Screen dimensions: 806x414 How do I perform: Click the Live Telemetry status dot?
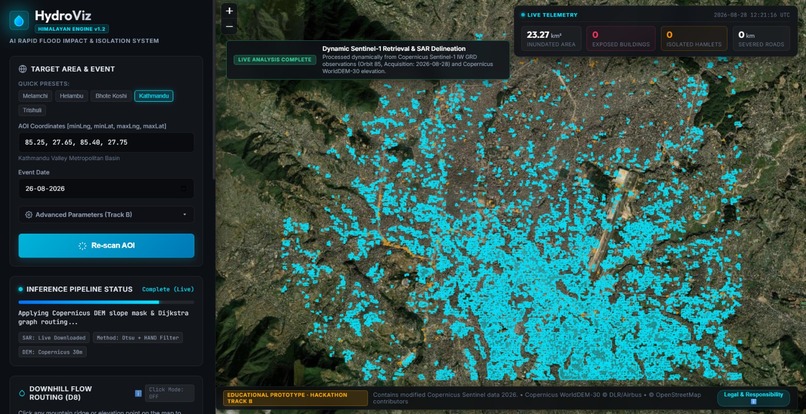tap(523, 15)
